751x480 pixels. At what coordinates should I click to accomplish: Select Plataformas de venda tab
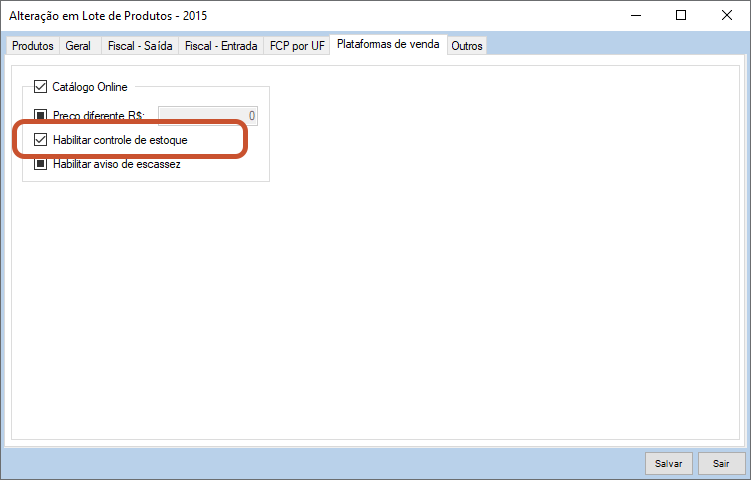point(388,45)
